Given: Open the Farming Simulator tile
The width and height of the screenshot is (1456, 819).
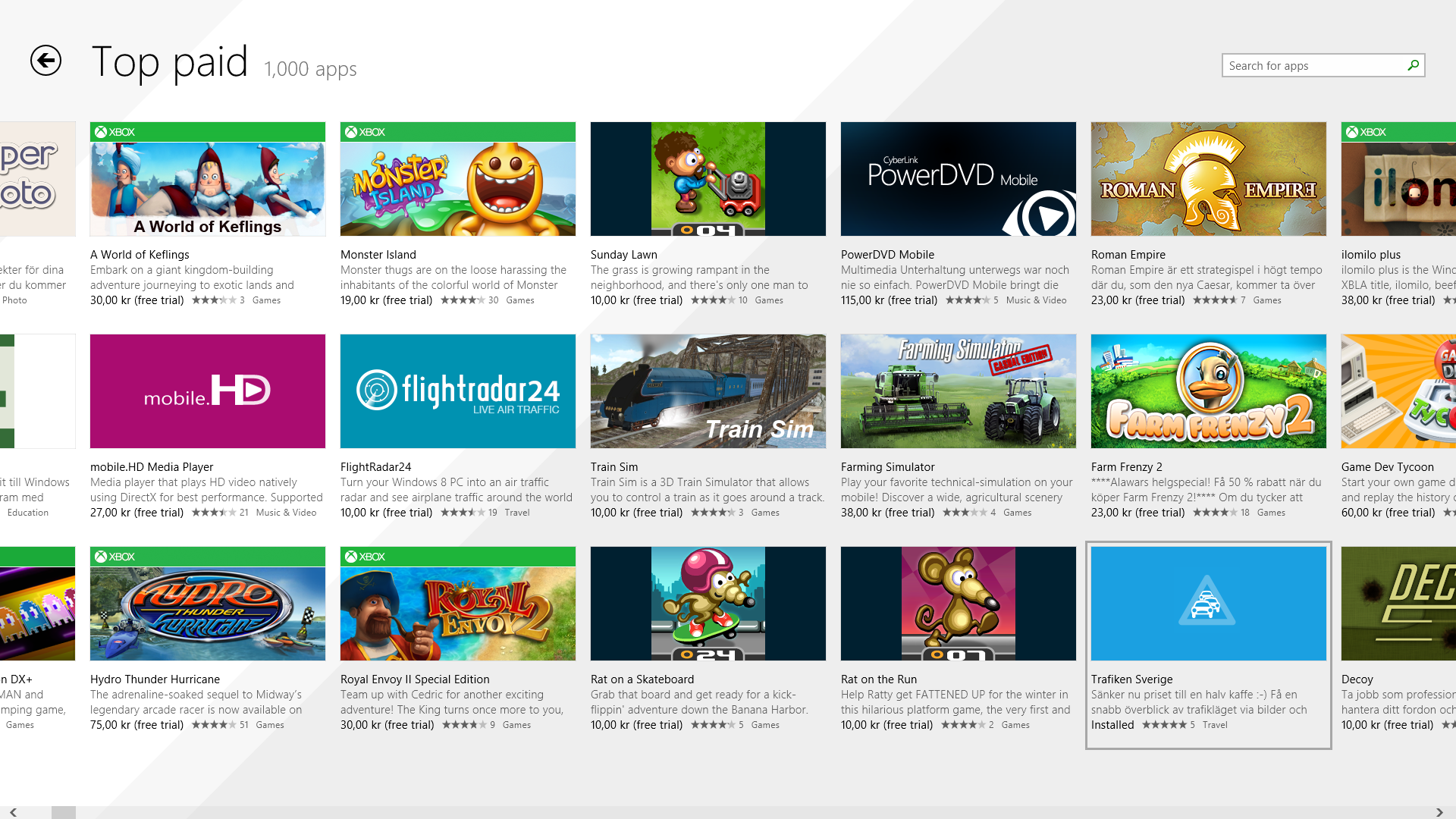Looking at the screenshot, I should 958,391.
